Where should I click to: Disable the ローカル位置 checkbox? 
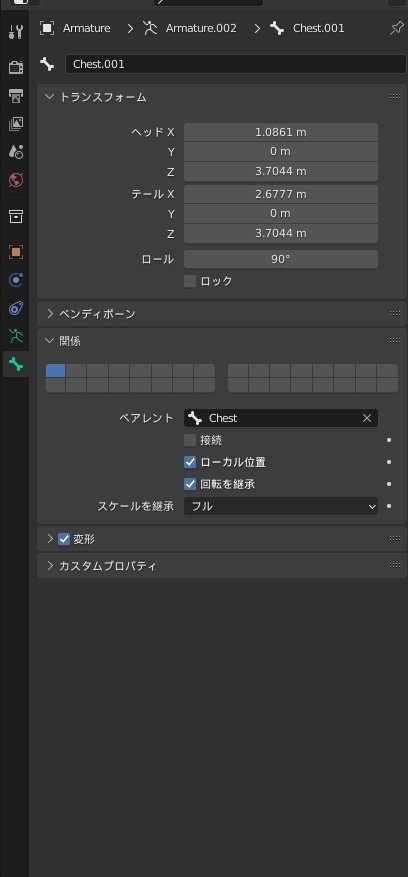pos(190,462)
